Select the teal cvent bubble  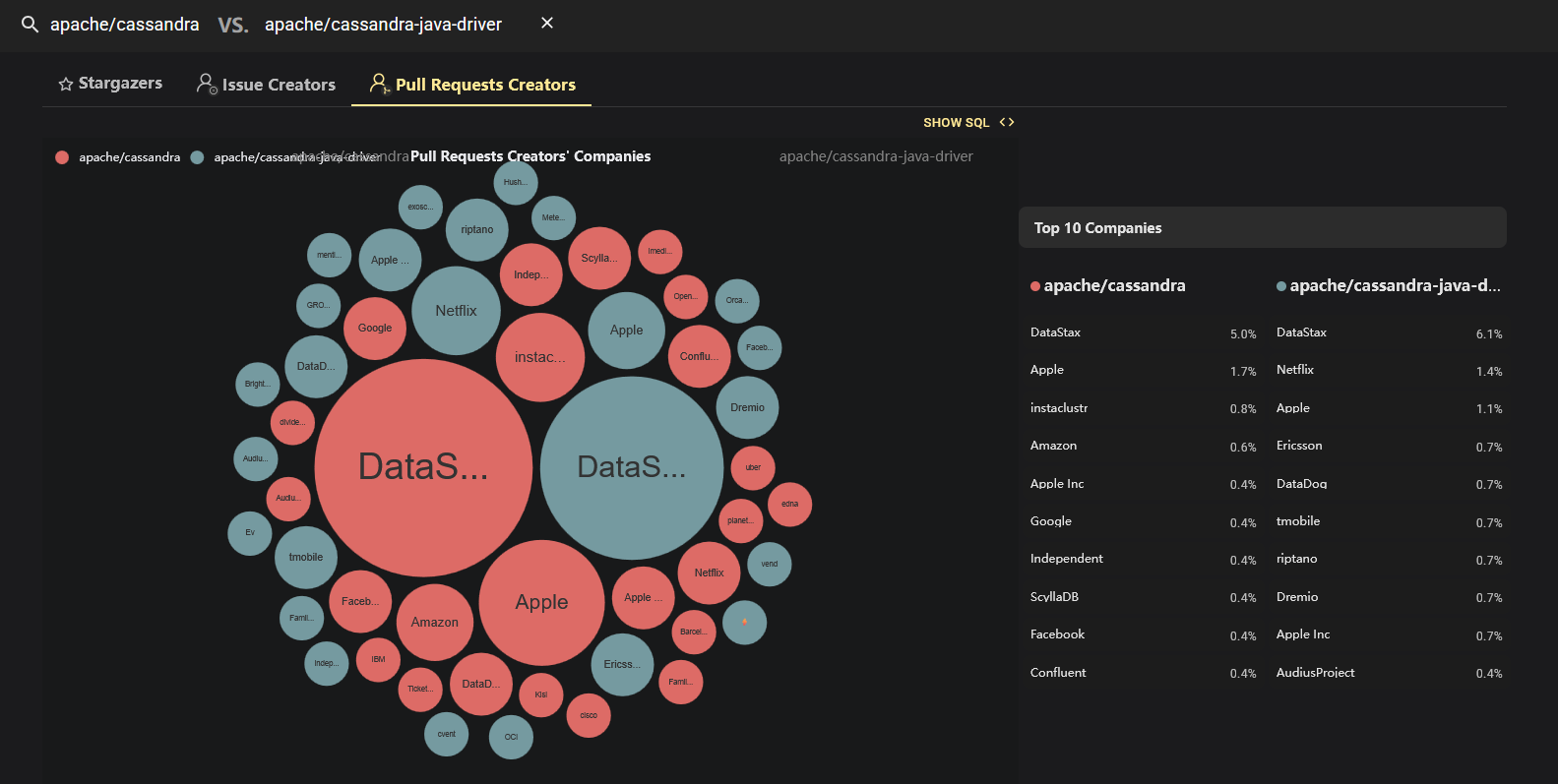(x=446, y=735)
